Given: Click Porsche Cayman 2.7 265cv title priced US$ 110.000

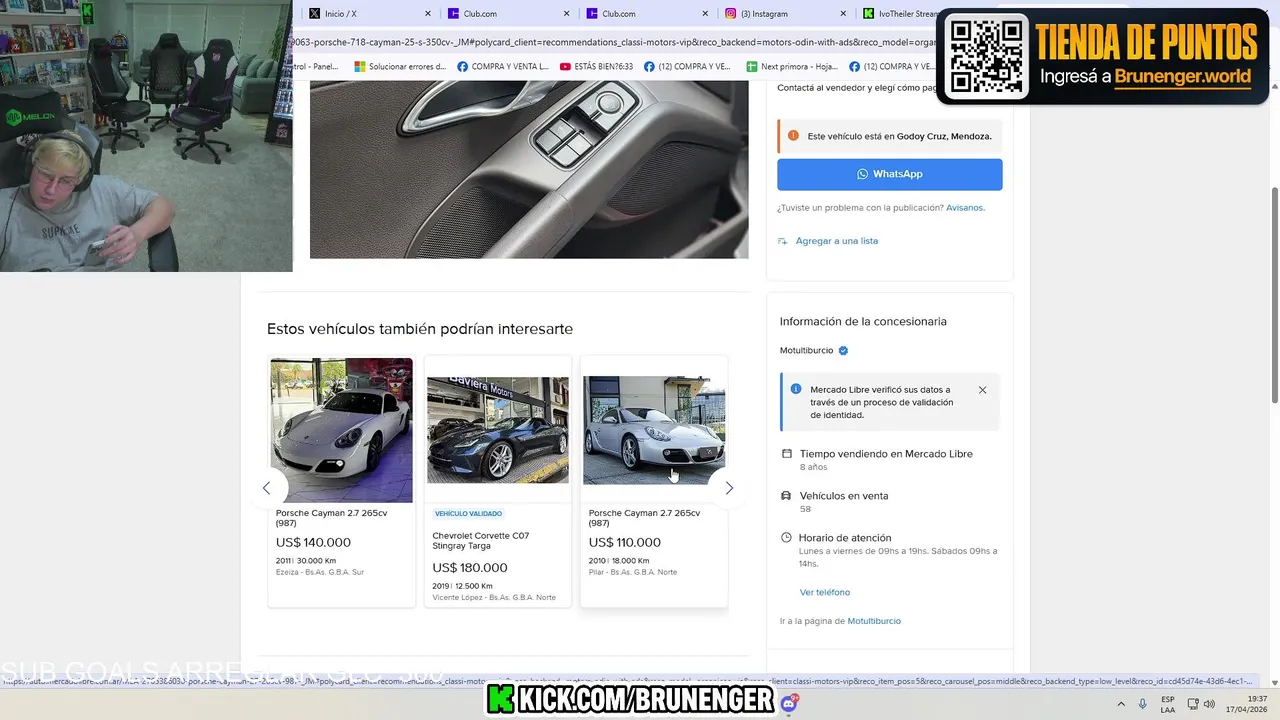Looking at the screenshot, I should coord(644,517).
